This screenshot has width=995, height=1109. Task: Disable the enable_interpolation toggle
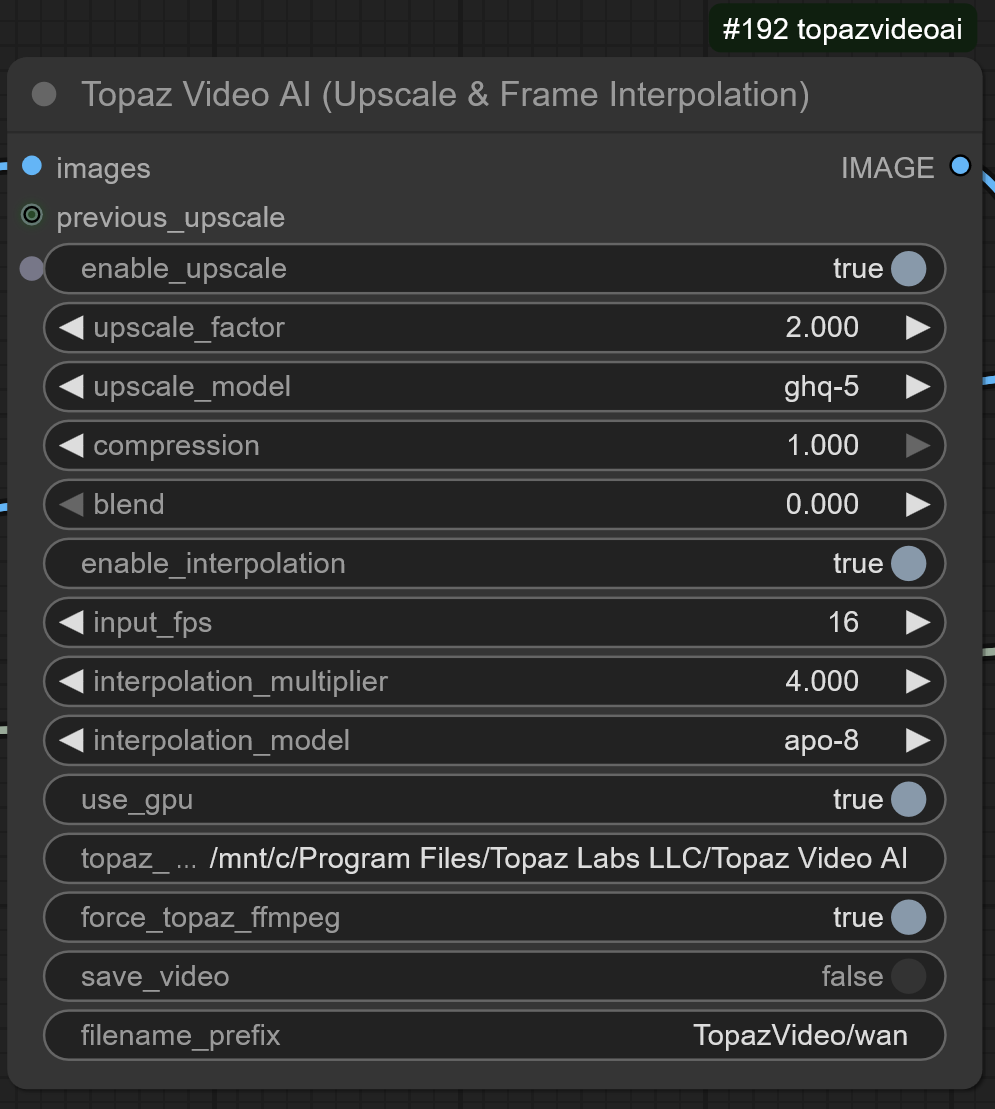(908, 564)
